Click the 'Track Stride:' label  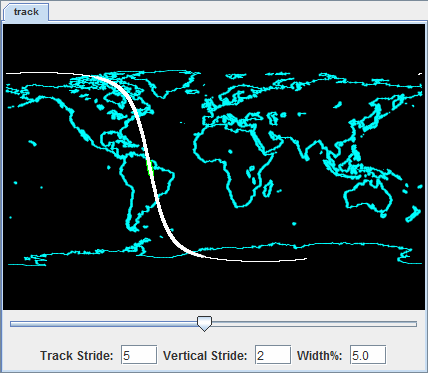(77, 356)
